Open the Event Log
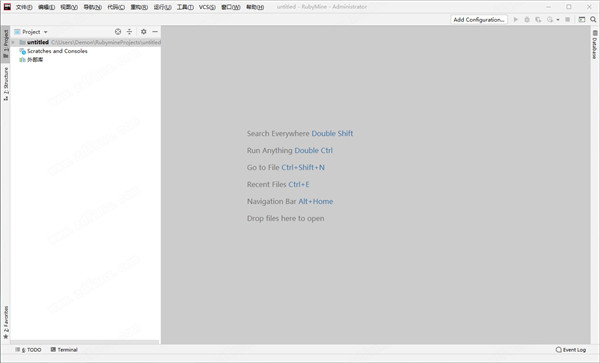Screen dimensions: 600x363 pyautogui.click(x=571, y=350)
